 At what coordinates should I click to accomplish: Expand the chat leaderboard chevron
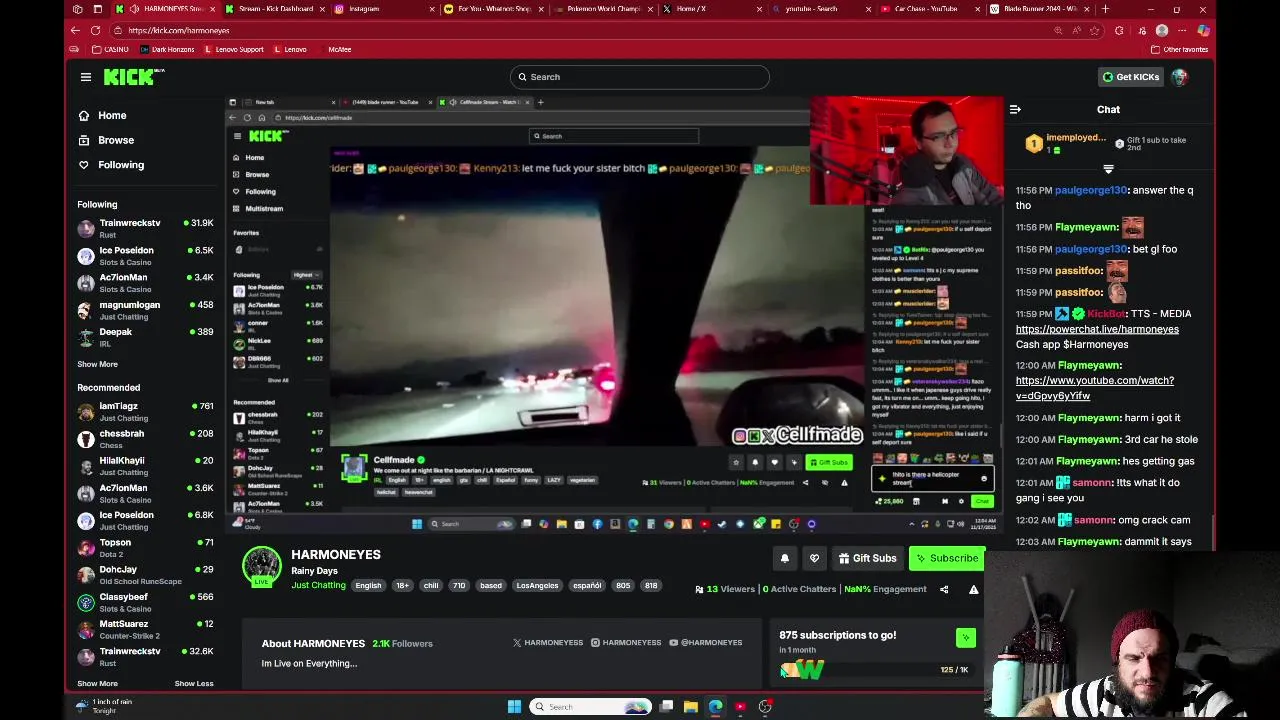tap(1108, 169)
